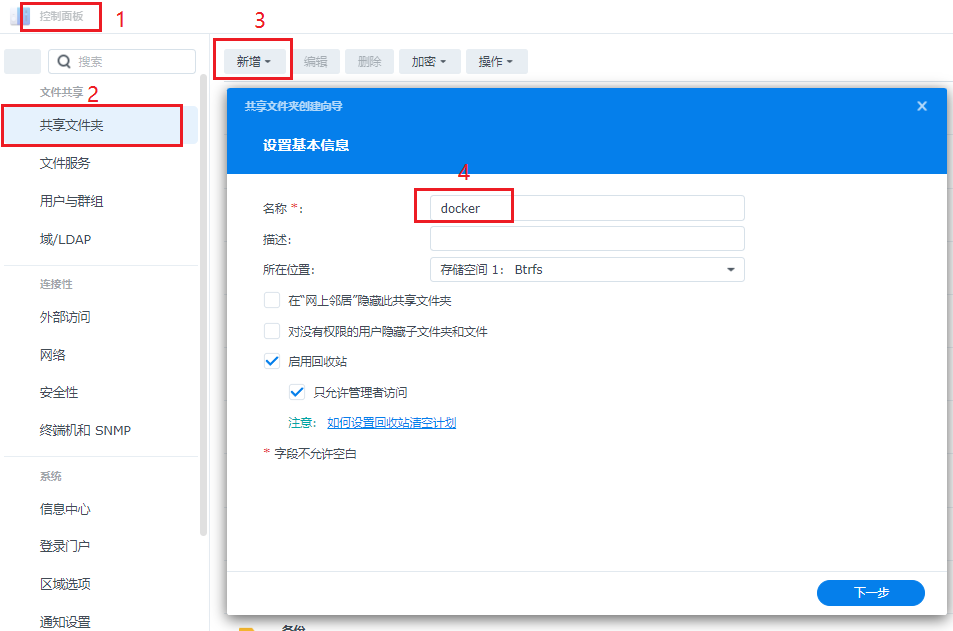
Task: Click the 设置基本信息 heading
Action: (306, 145)
